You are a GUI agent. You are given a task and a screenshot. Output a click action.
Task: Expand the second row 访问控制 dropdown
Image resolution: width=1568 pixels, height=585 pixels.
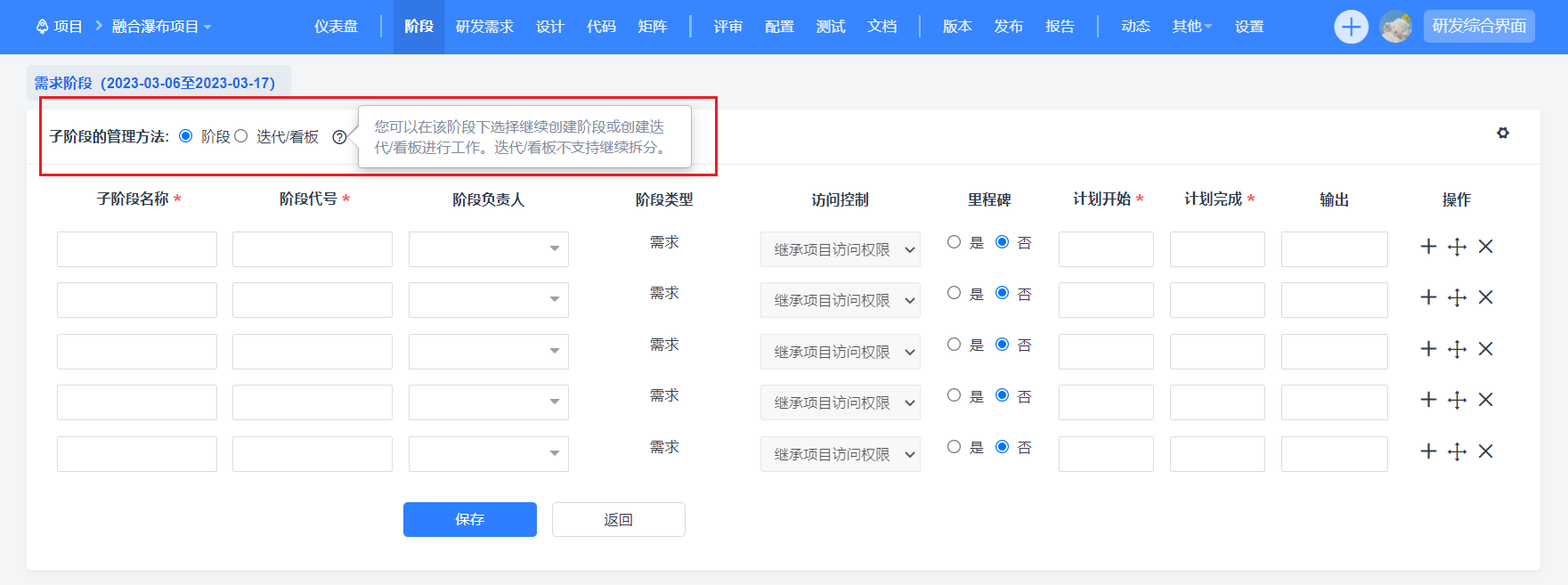[x=840, y=301]
